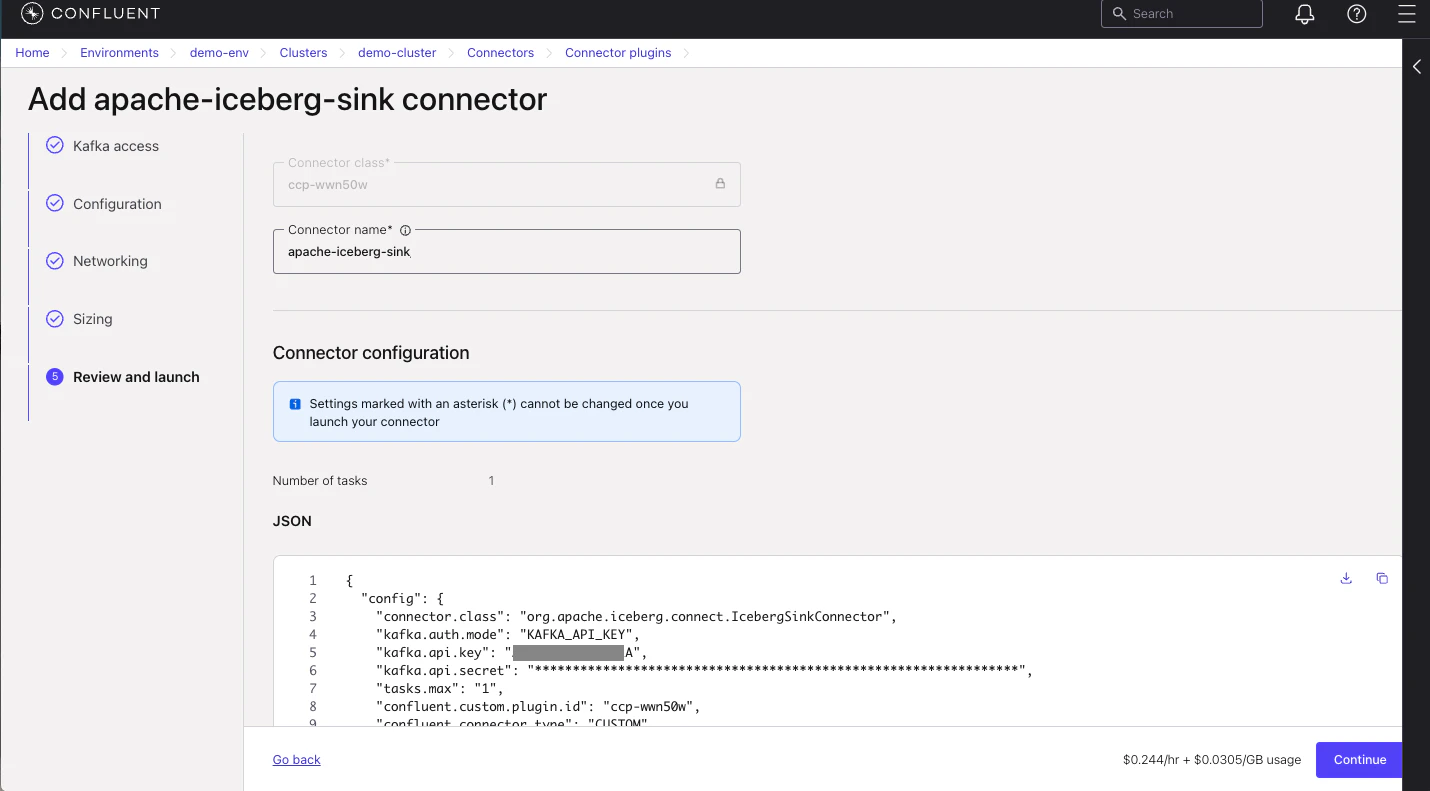Click the kafka.api.key JSON line
The width and height of the screenshot is (1430, 791).
click(x=512, y=653)
